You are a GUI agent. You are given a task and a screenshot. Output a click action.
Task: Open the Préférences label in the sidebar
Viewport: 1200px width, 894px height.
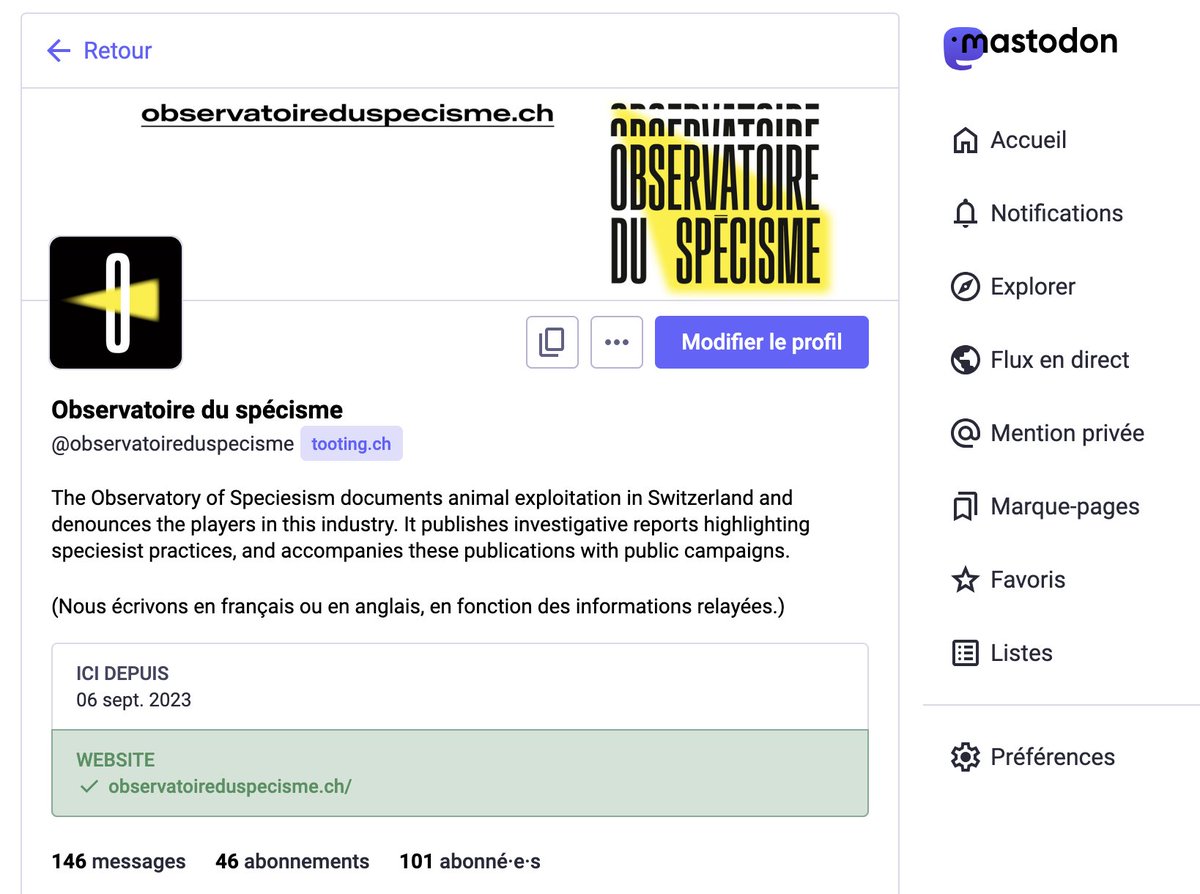point(1052,757)
